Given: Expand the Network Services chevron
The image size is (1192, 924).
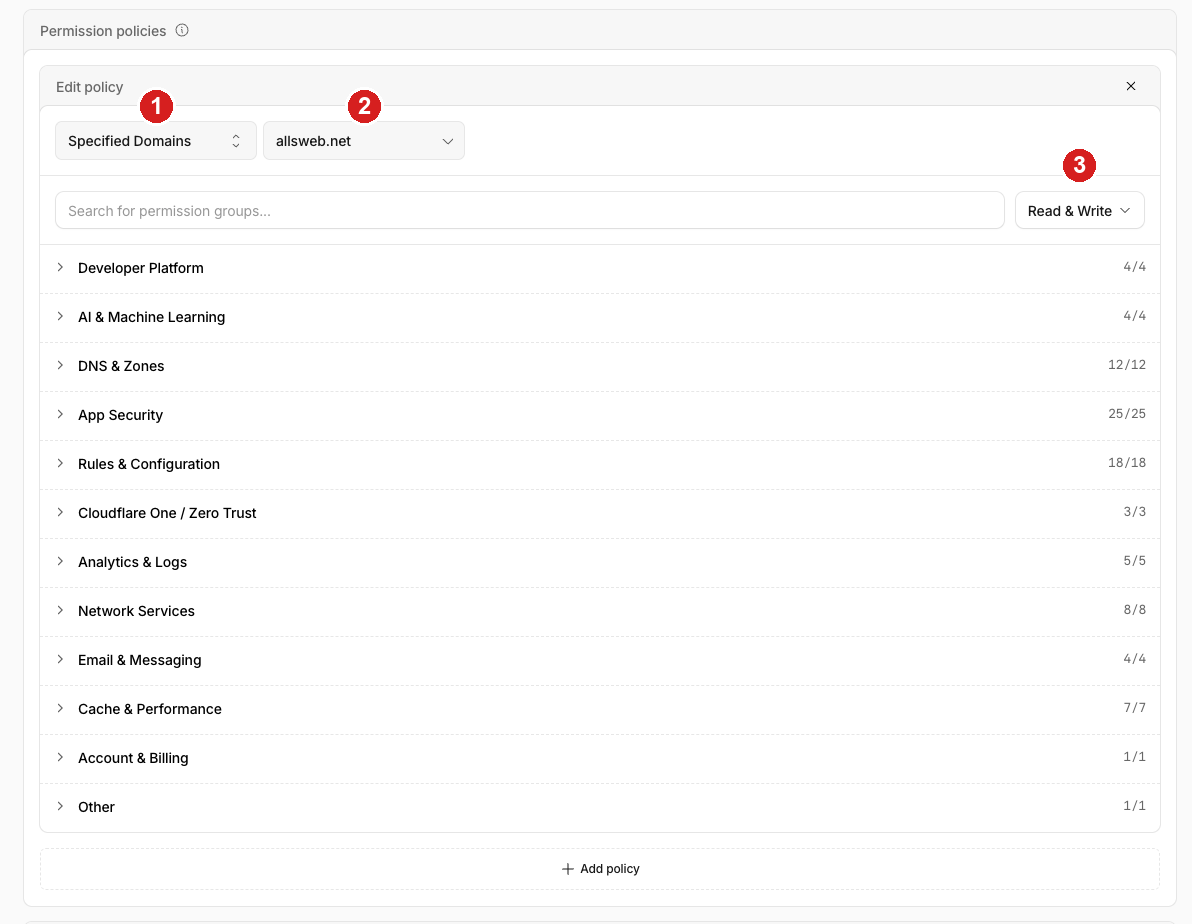Looking at the screenshot, I should (60, 611).
